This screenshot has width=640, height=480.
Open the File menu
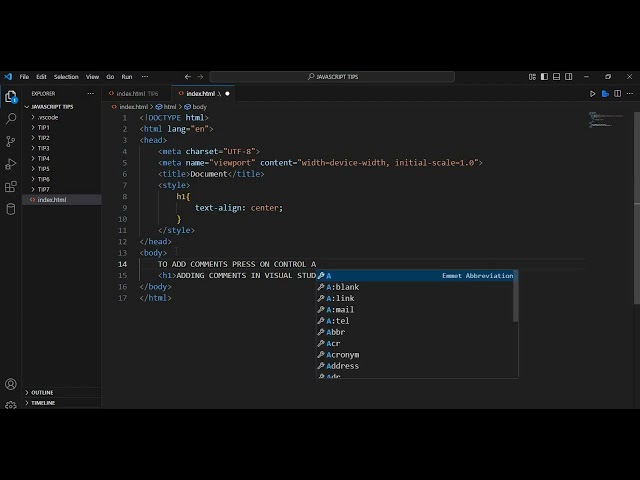coord(24,77)
